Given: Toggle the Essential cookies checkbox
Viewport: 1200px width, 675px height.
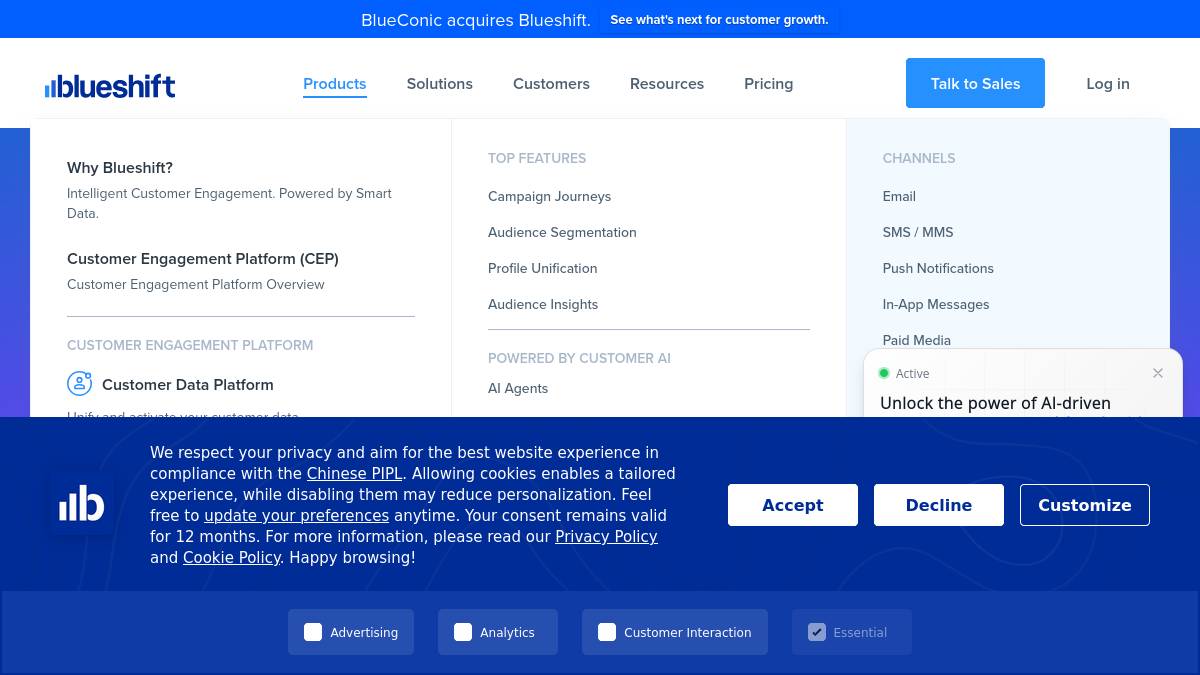Looking at the screenshot, I should tap(817, 632).
